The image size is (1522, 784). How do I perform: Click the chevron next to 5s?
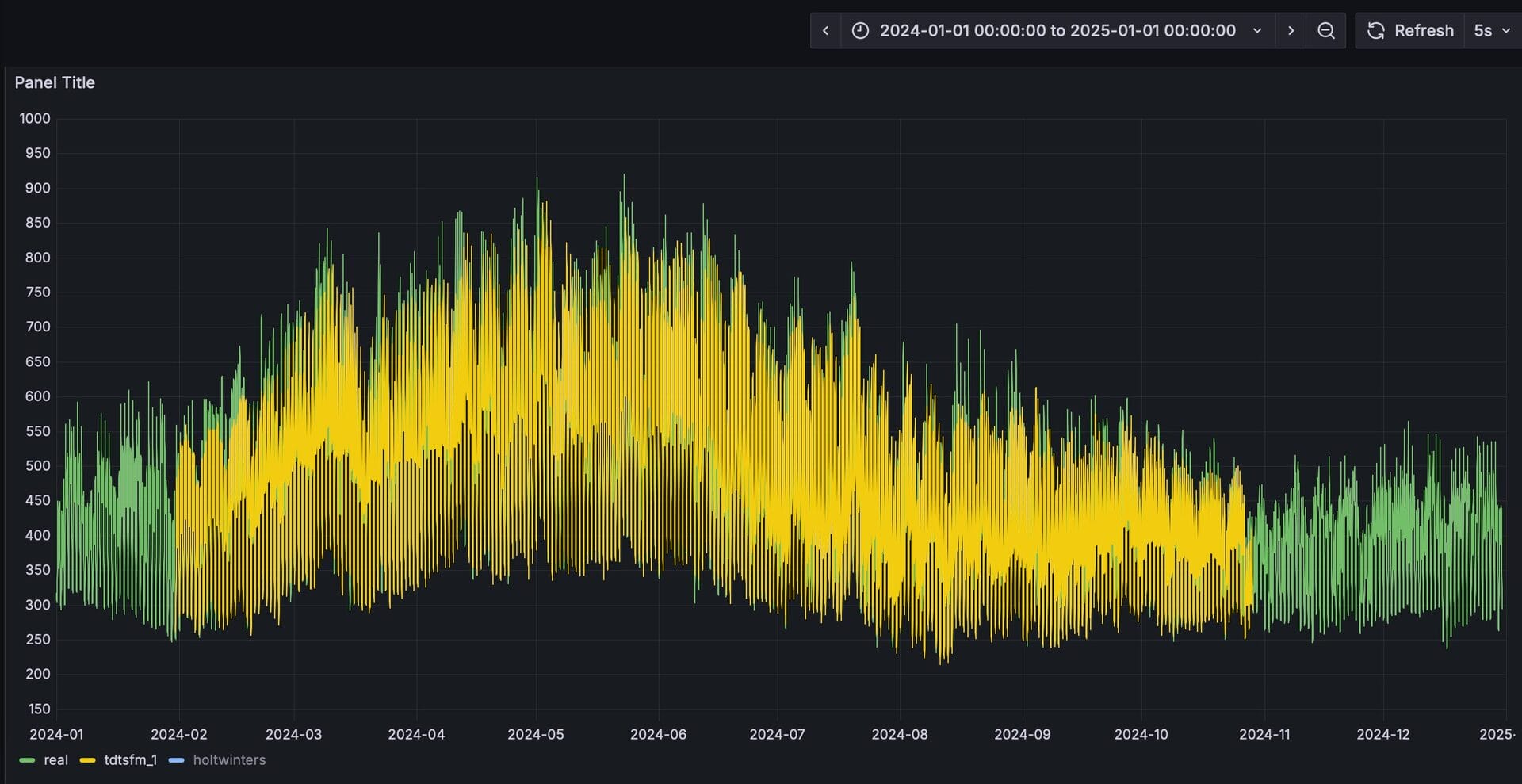pos(1506,31)
